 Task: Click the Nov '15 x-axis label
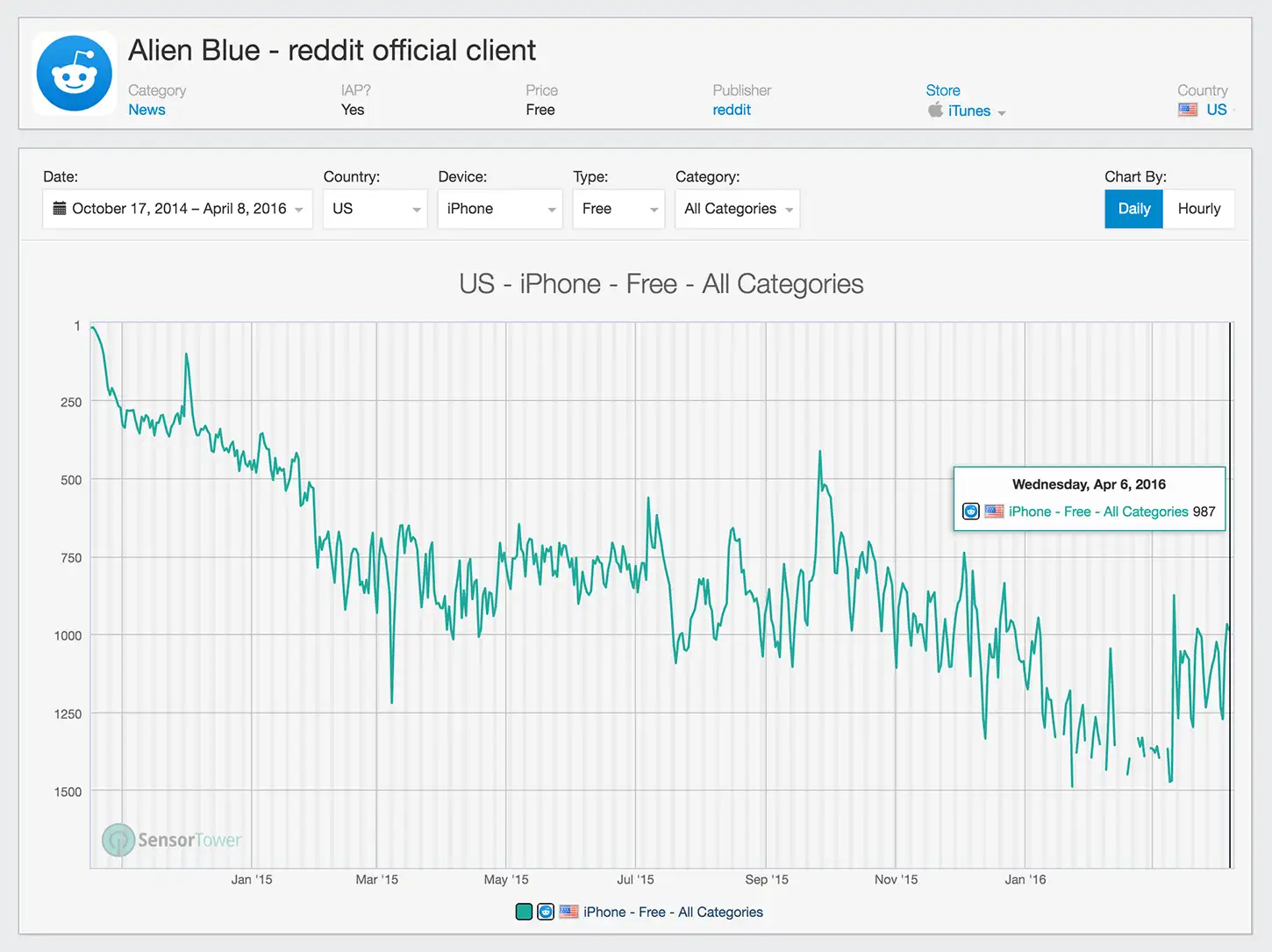click(x=896, y=879)
